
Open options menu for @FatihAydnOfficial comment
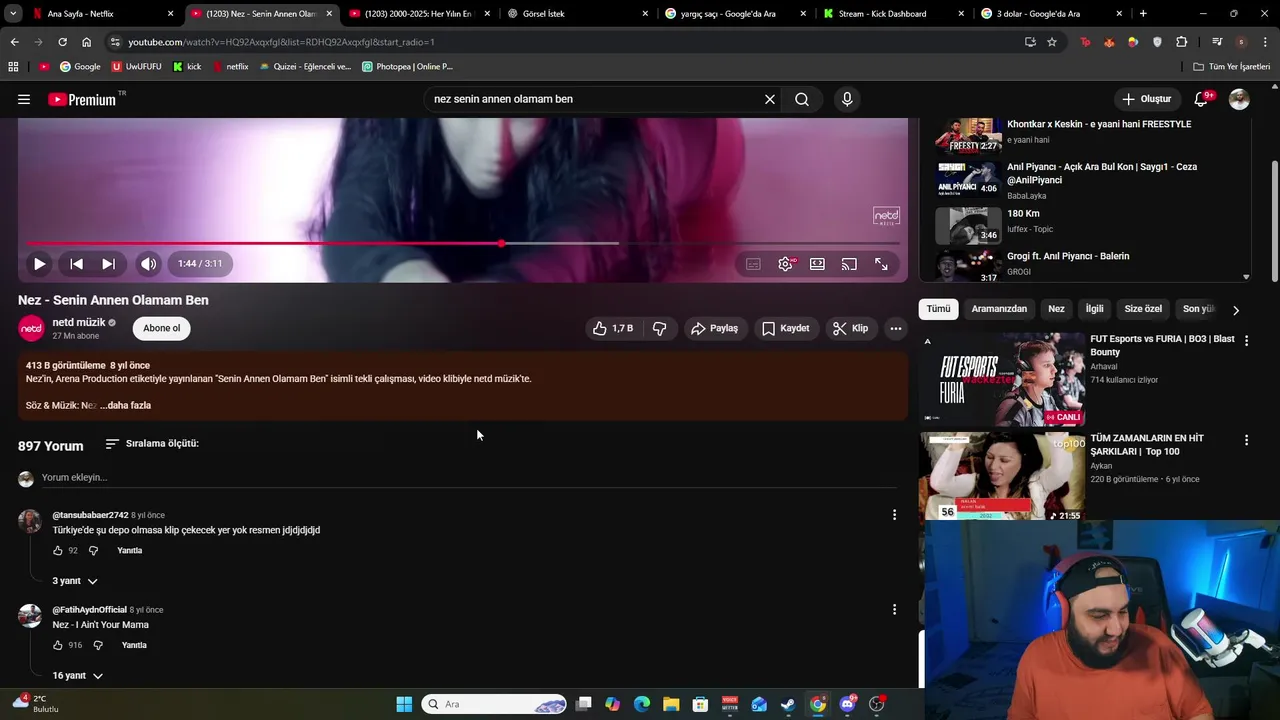pos(894,609)
